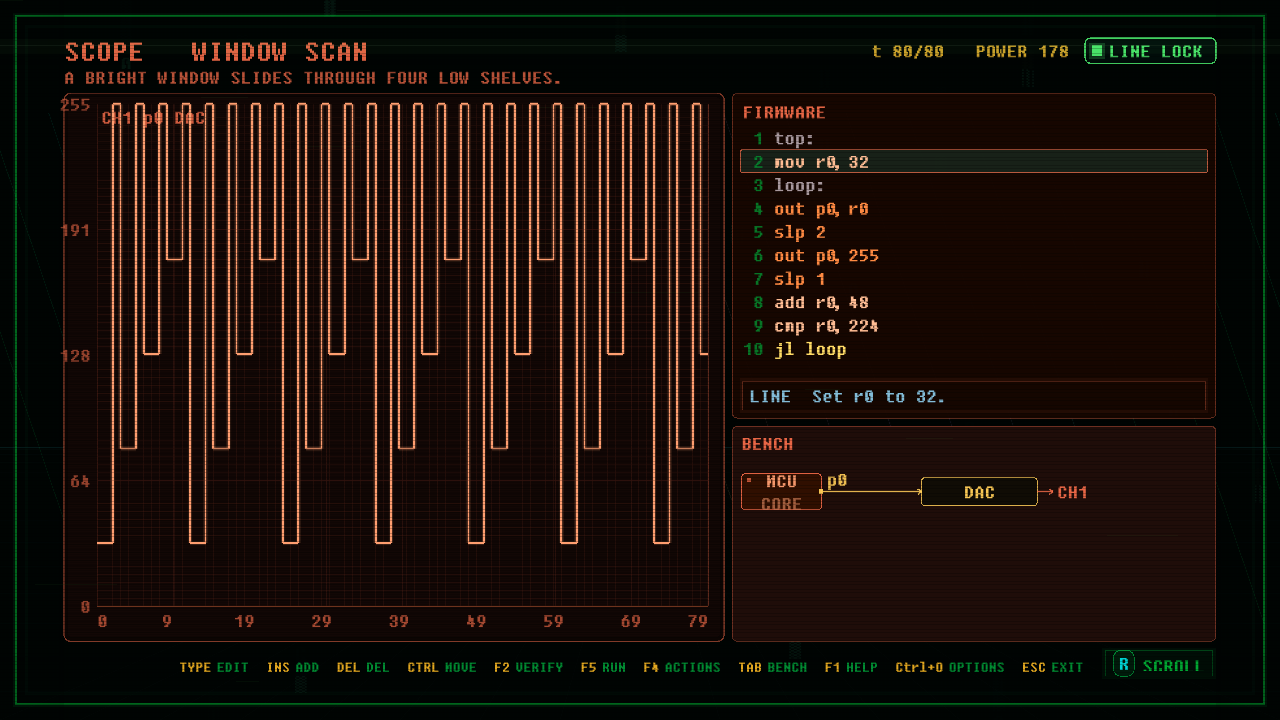
Task: Click the MCU CORE block
Action: (x=781, y=492)
